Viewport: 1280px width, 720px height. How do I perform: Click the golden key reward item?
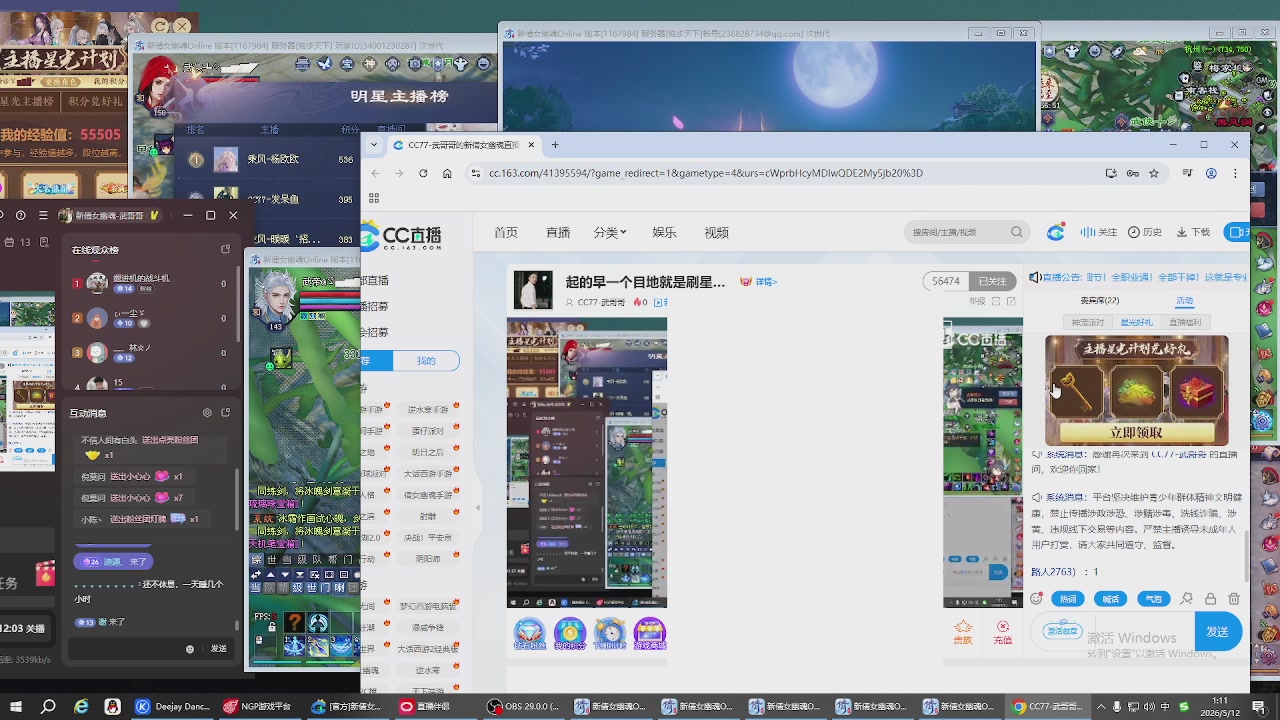coord(1076,391)
